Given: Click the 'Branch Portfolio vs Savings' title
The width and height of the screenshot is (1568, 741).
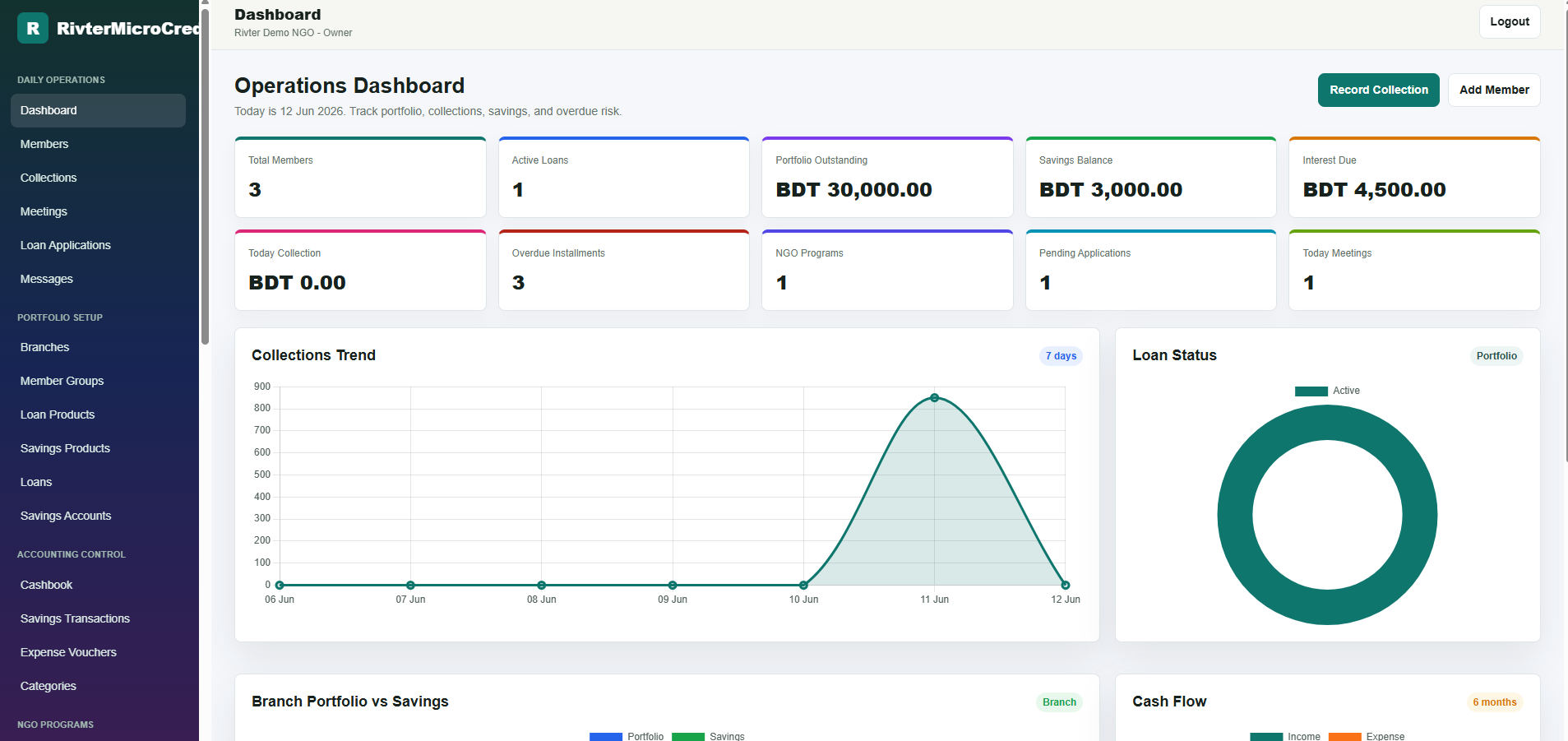Looking at the screenshot, I should (350, 702).
